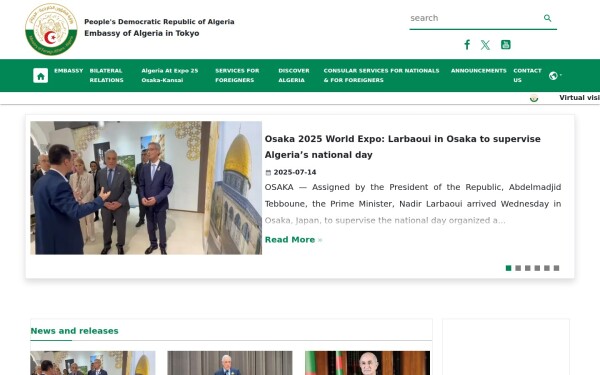Open the YouTube channel icon
600x375 pixels.
[505, 45]
